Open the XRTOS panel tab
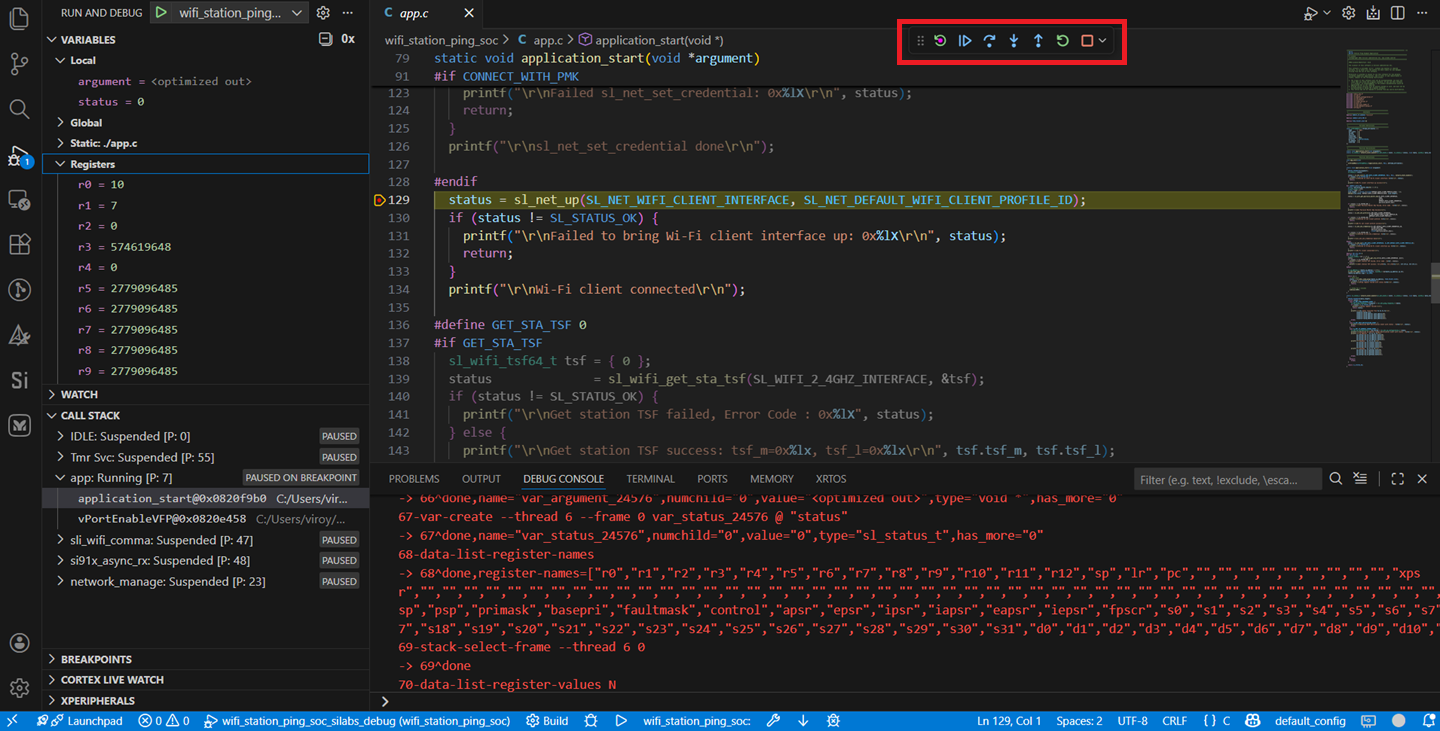 point(830,478)
